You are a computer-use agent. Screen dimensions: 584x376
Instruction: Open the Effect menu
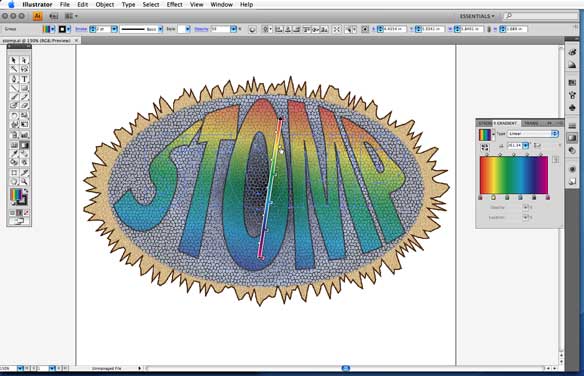click(x=174, y=4)
